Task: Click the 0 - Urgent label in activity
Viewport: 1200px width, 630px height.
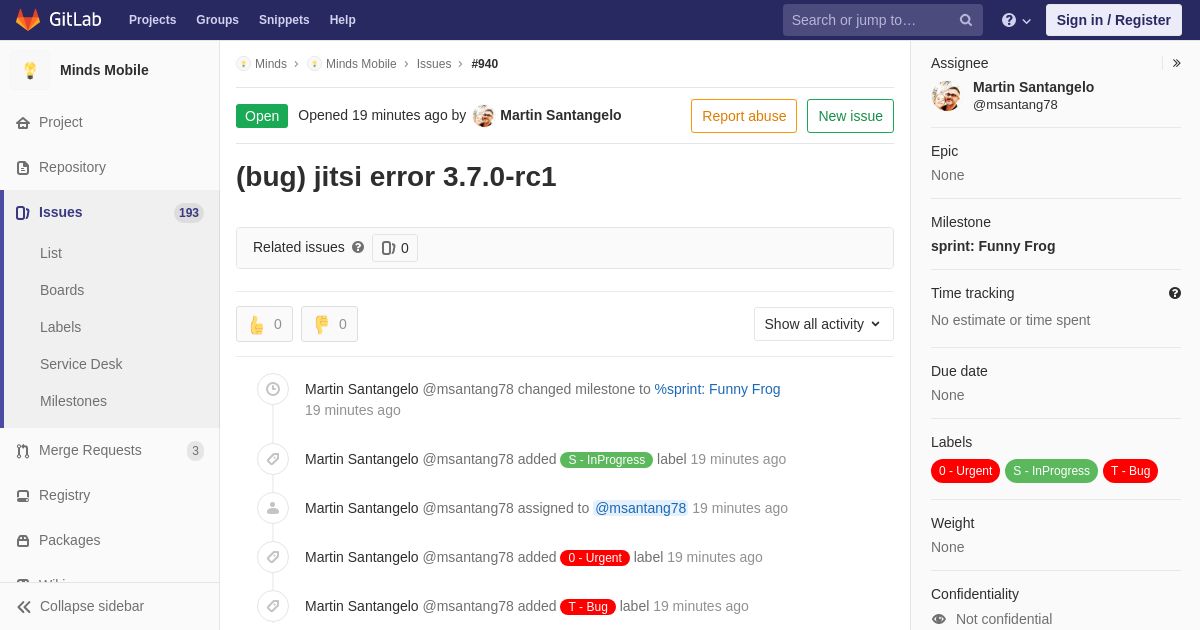Action: coord(595,558)
